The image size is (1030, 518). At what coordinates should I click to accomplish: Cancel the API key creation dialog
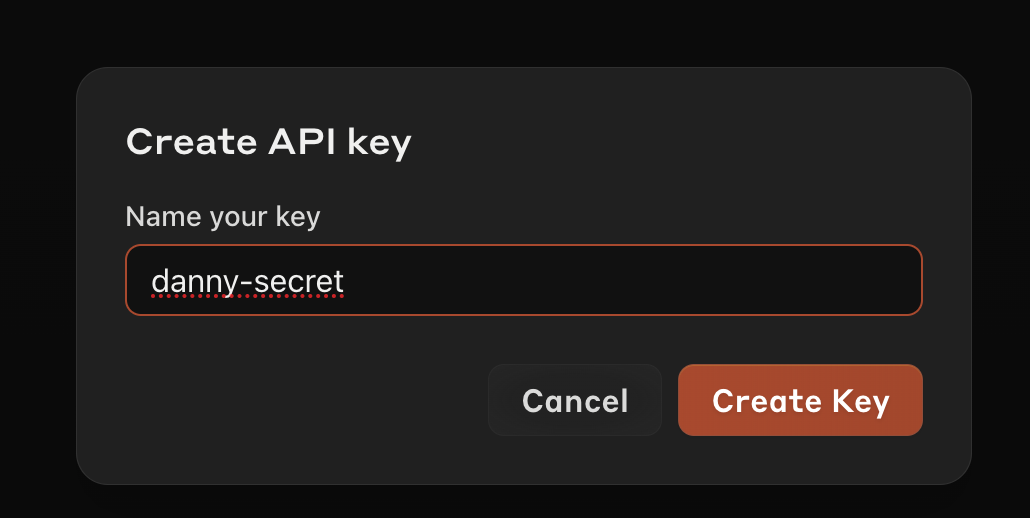(x=575, y=400)
